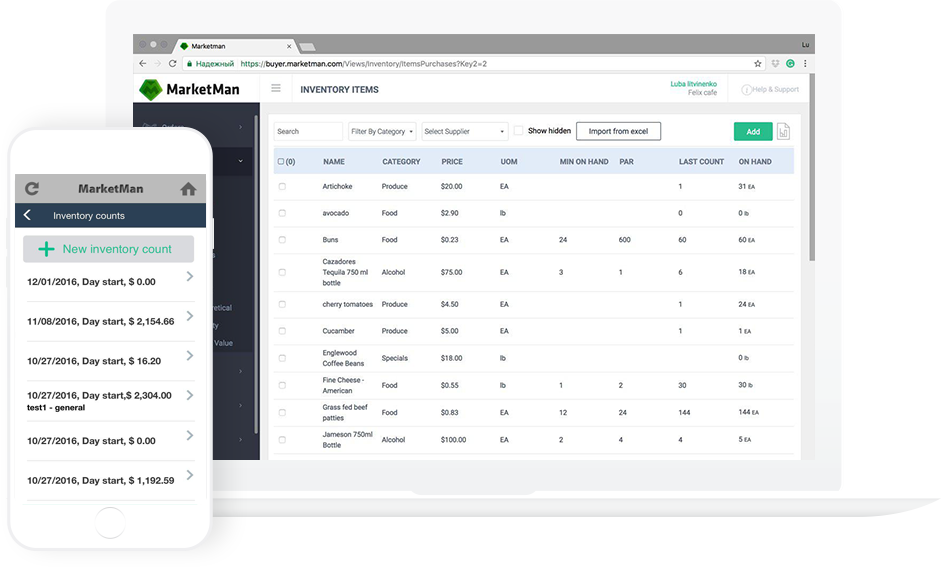
Task: Check the Grass fed beef patties row checkbox
Action: pos(282,412)
